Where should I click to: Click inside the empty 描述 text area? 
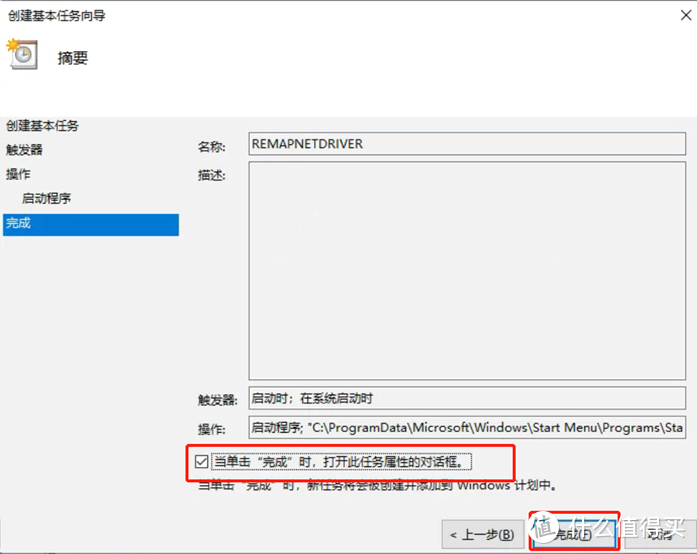[467, 270]
